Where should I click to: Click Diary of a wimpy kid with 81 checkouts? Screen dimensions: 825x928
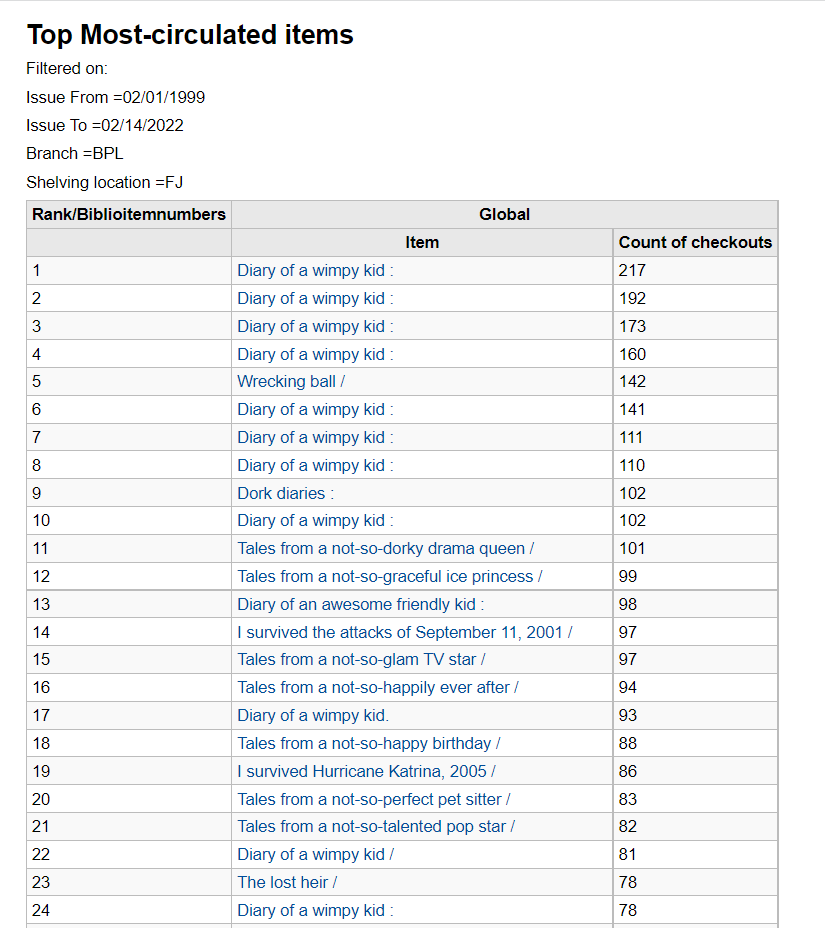[315, 854]
